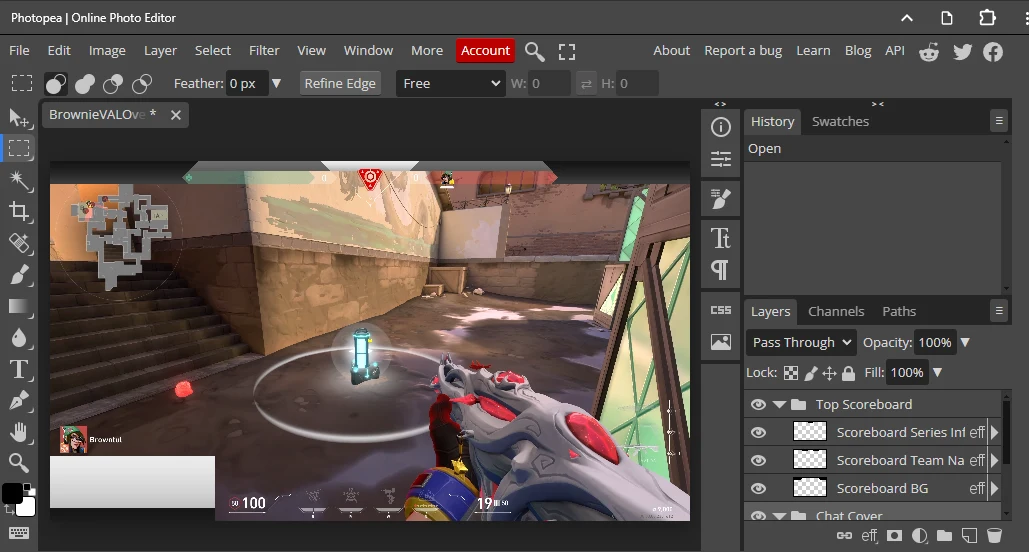Select the Move tool
Image resolution: width=1029 pixels, height=552 pixels.
click(19, 117)
